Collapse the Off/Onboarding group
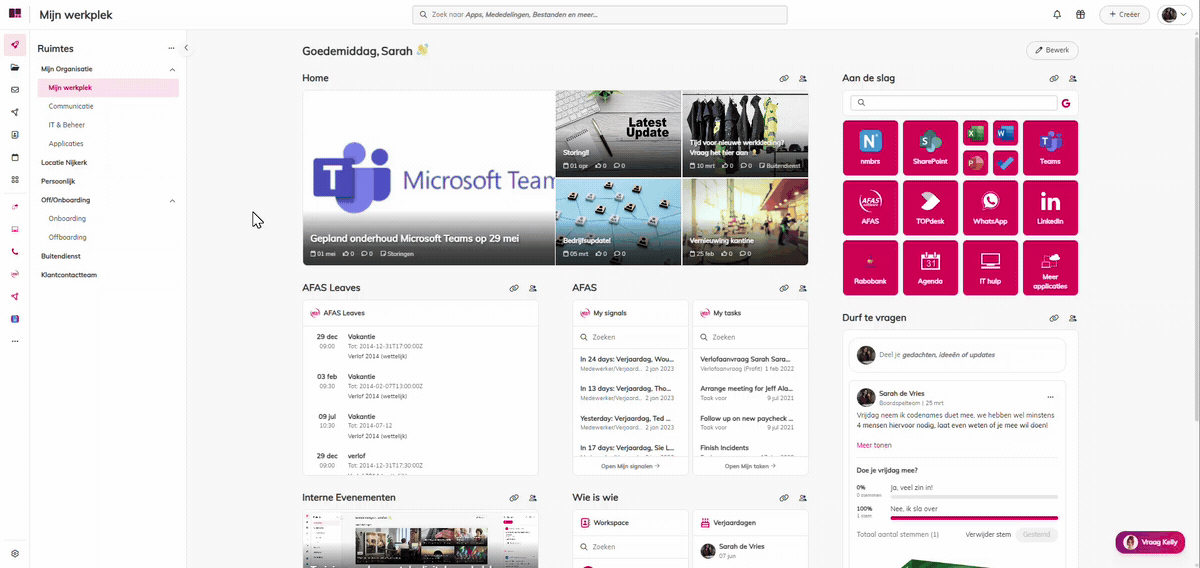 (172, 200)
